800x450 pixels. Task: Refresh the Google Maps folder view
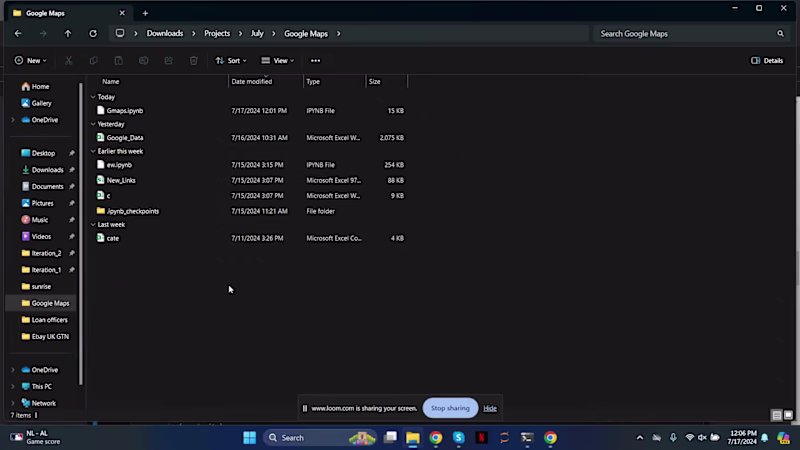93,34
